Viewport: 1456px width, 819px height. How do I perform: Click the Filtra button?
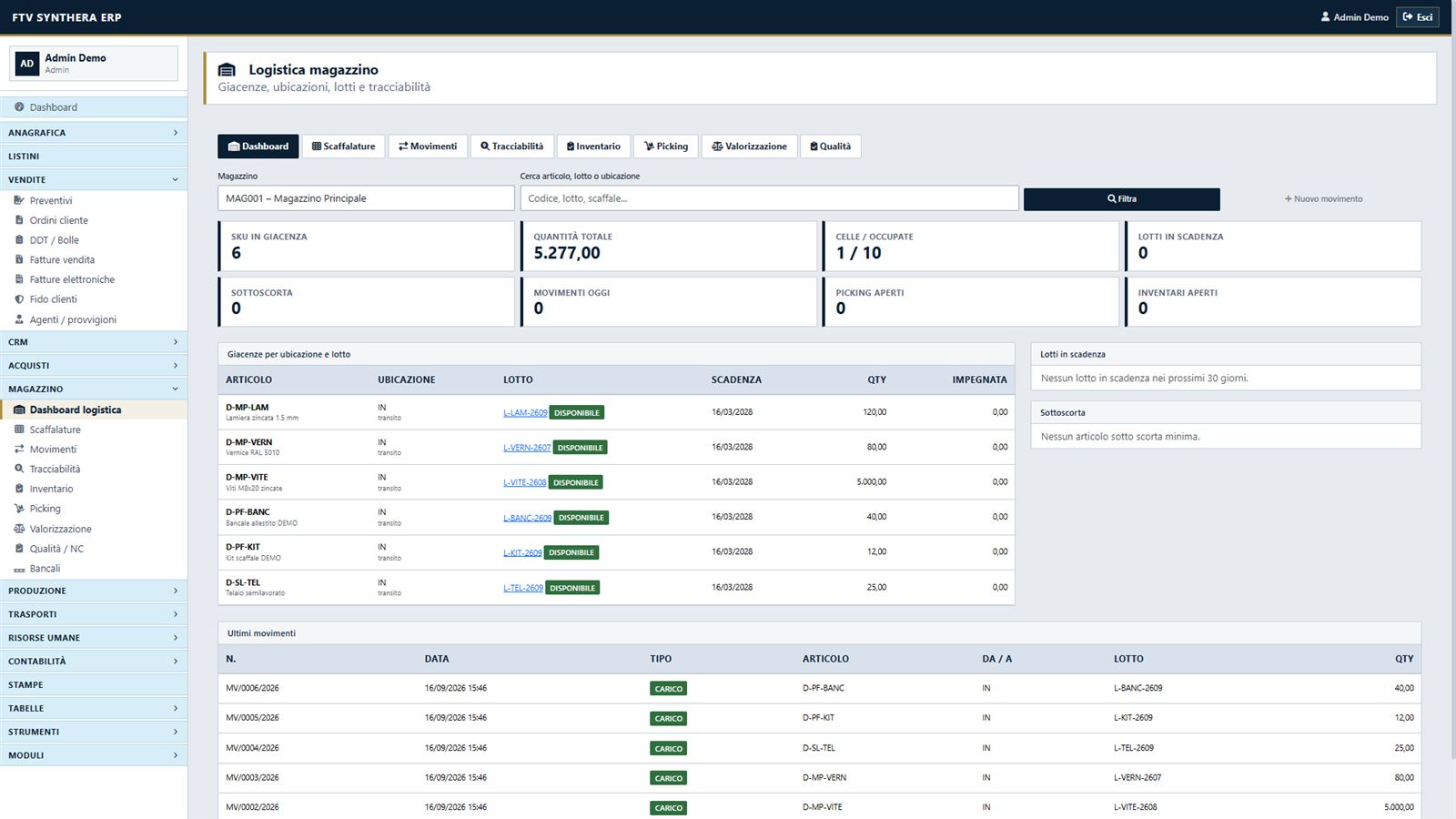point(1121,199)
